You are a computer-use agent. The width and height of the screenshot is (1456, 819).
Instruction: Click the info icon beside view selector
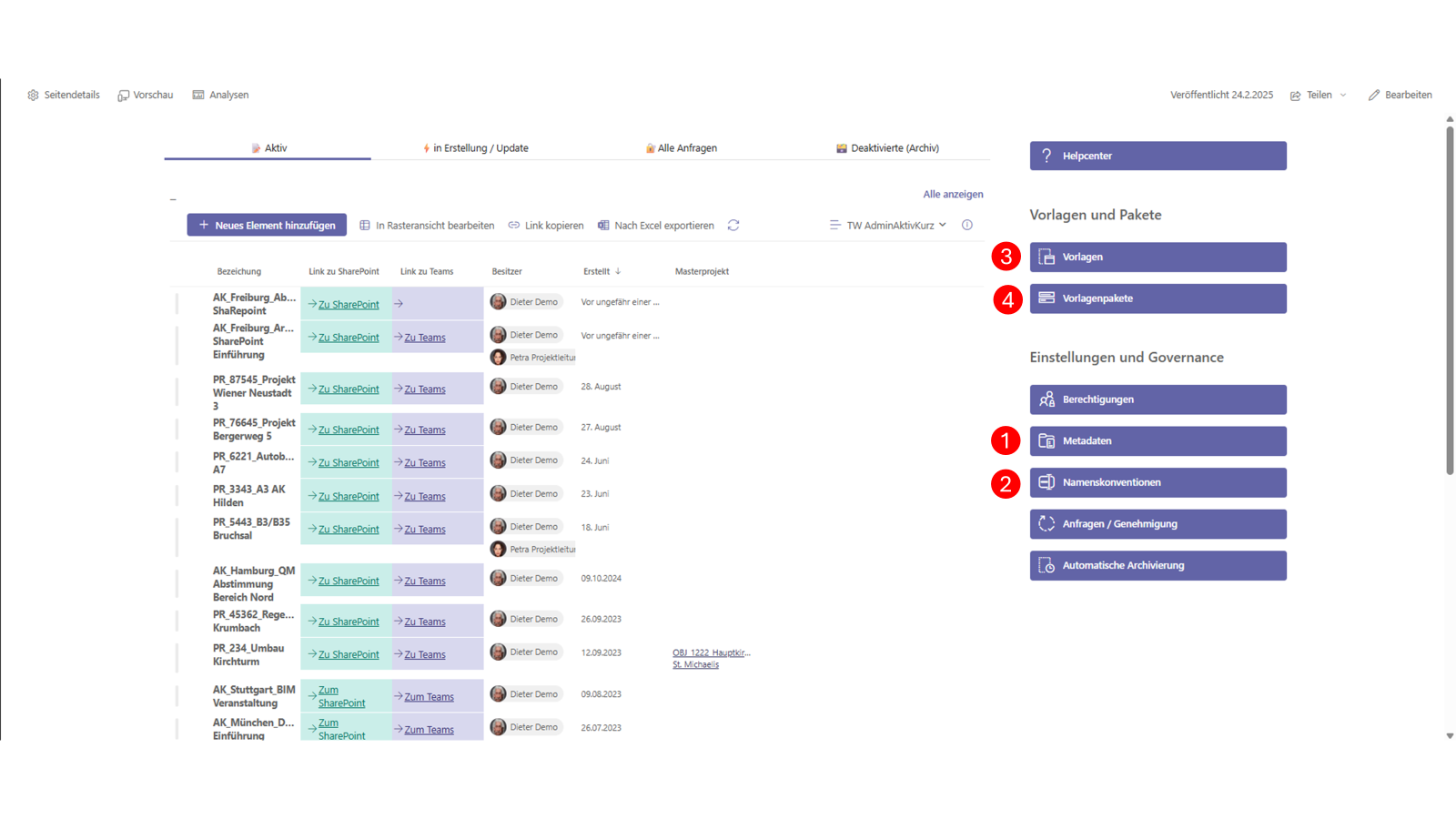[x=967, y=226]
